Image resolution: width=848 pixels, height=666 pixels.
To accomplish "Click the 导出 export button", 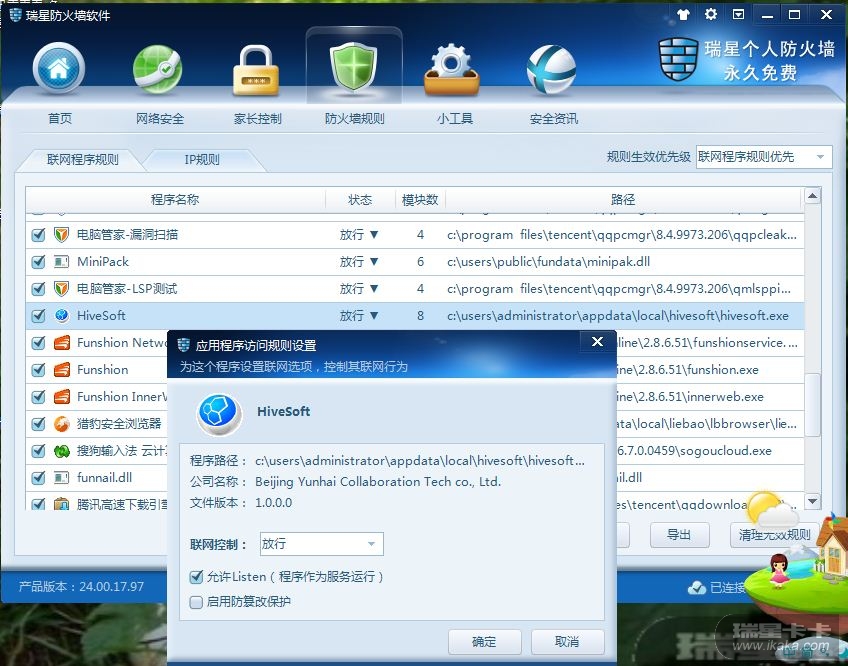I will 679,535.
